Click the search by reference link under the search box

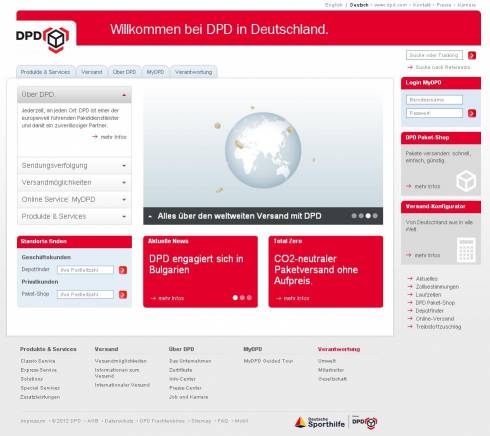(x=439, y=67)
